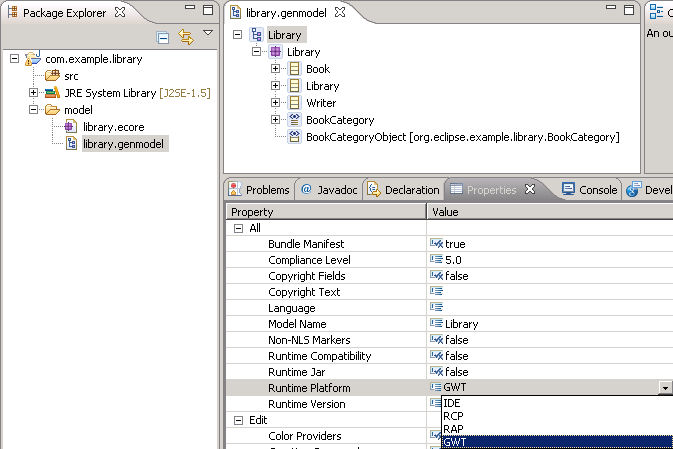The height and width of the screenshot is (449, 673).
Task: Open the Declaration tab
Action: [403, 189]
